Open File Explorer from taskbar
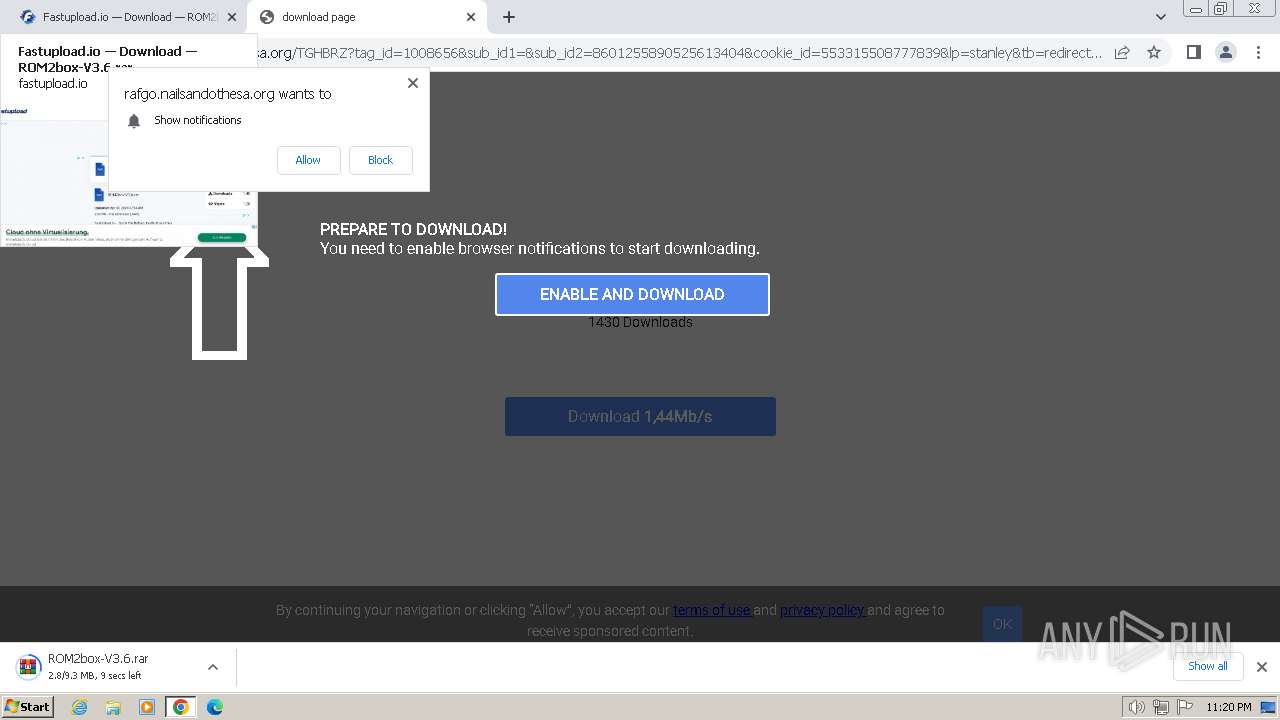 pyautogui.click(x=113, y=707)
